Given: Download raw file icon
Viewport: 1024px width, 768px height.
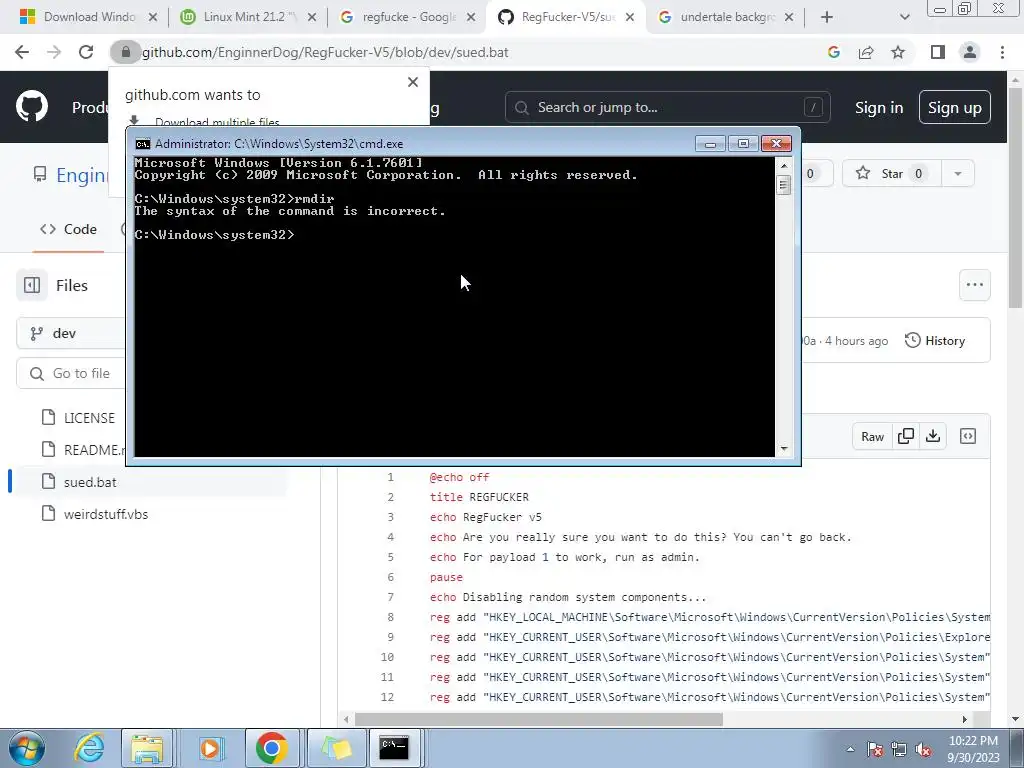Looking at the screenshot, I should click(x=933, y=436).
